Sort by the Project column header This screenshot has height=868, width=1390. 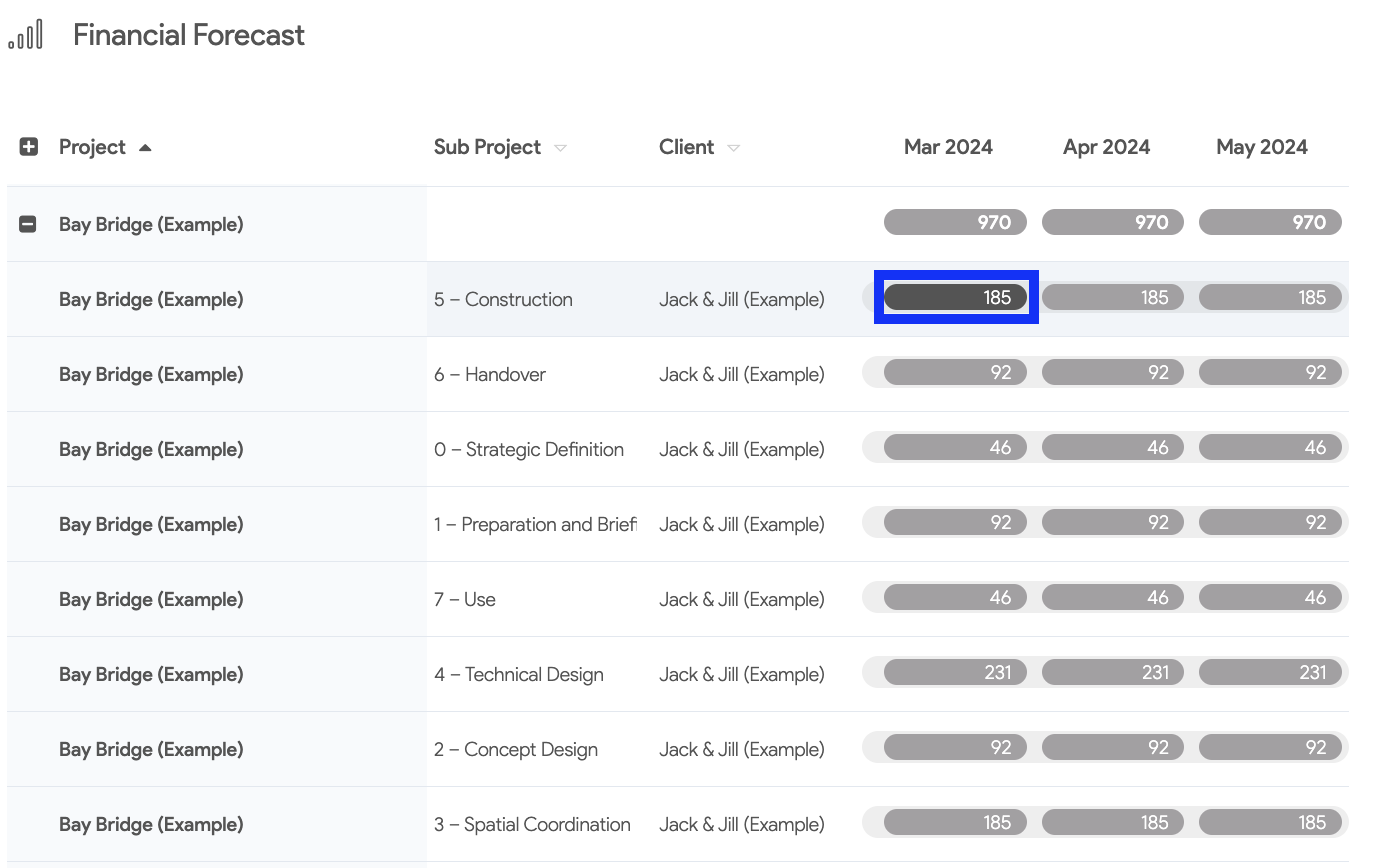click(105, 147)
